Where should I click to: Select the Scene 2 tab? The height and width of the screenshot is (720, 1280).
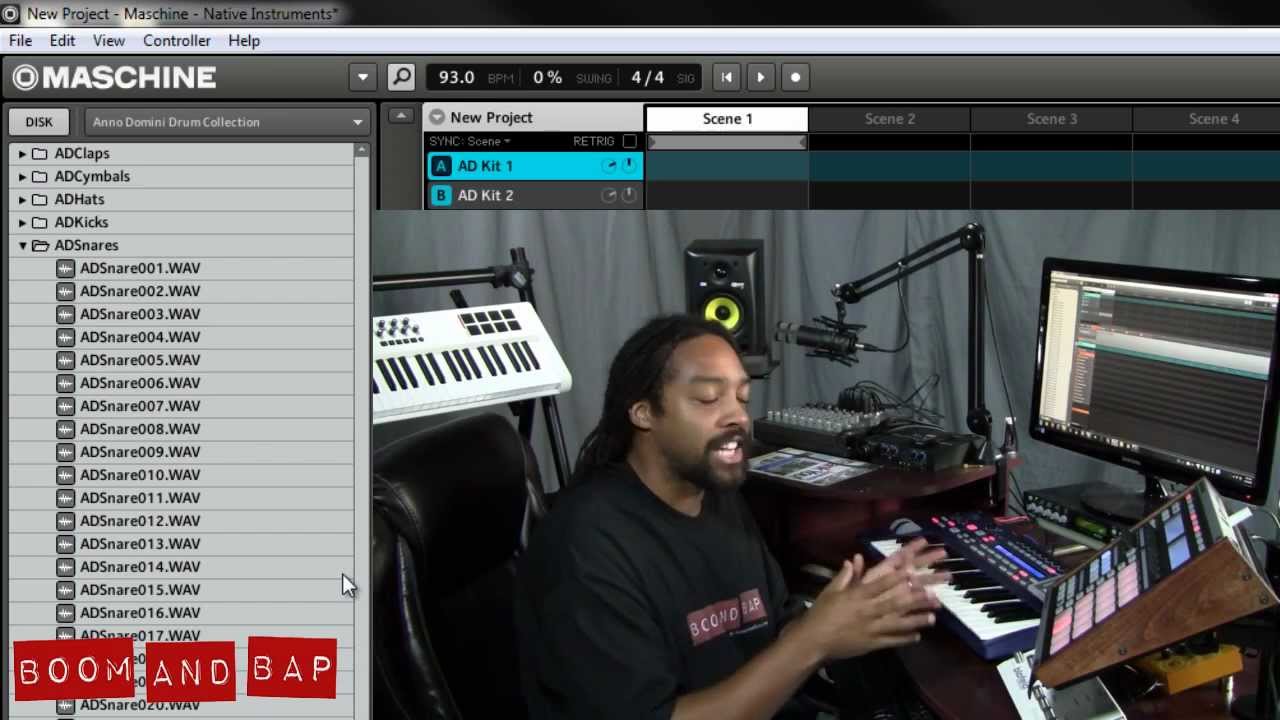pos(890,118)
